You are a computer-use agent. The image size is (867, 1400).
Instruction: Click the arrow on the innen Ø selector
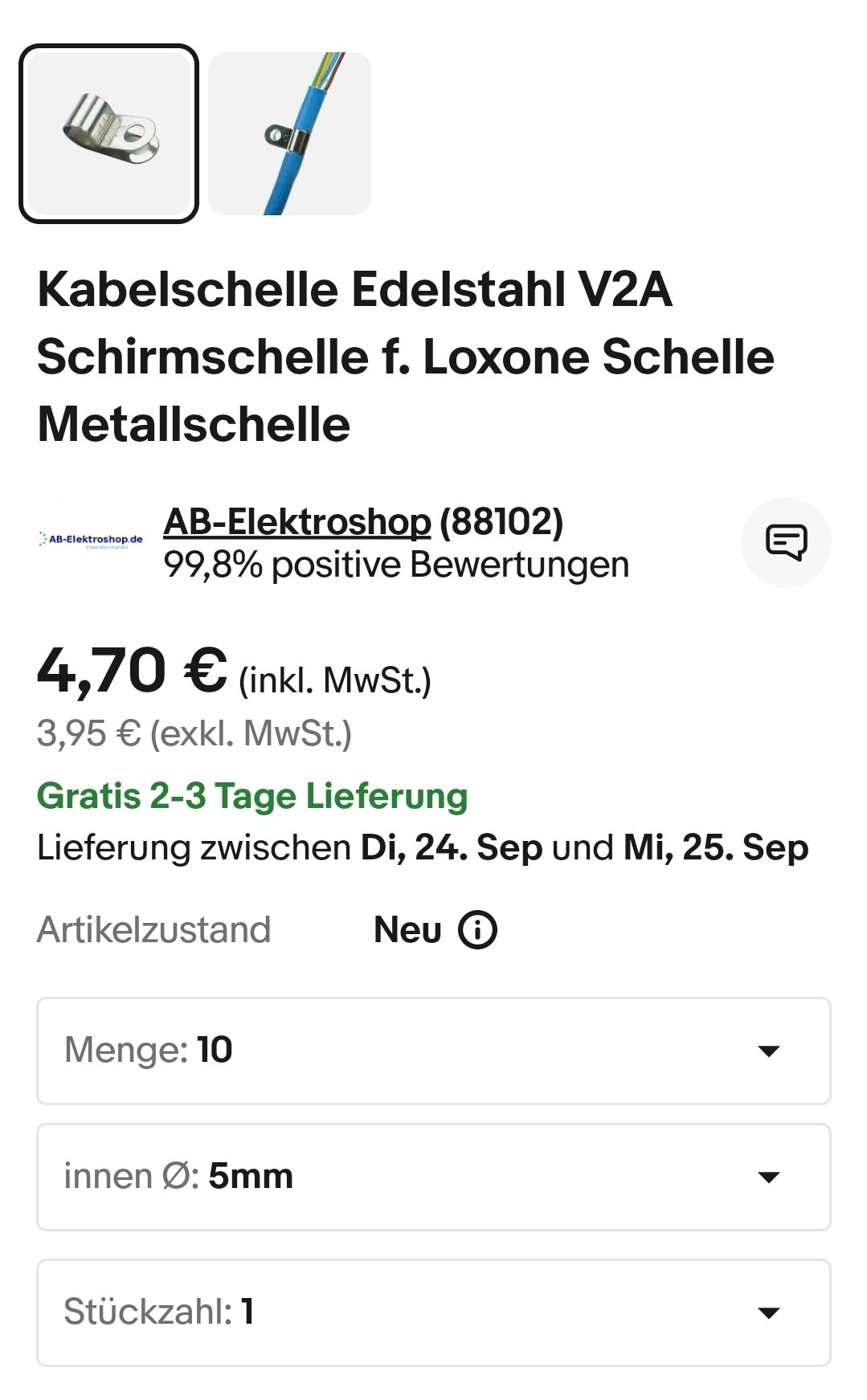coord(769,1178)
